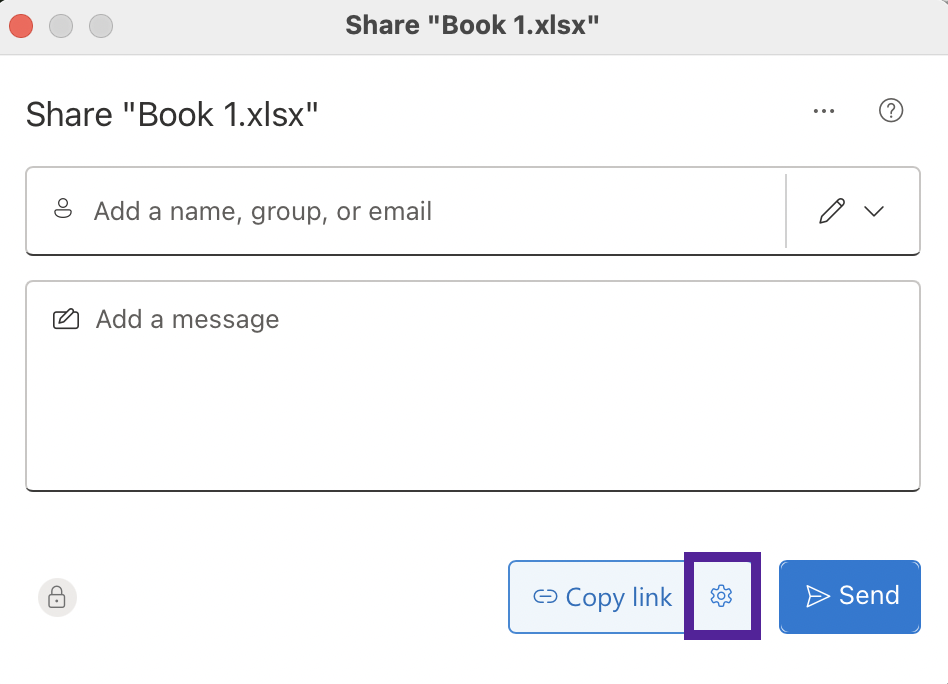Click the person icon in recipient field
This screenshot has height=684, width=948.
click(63, 209)
